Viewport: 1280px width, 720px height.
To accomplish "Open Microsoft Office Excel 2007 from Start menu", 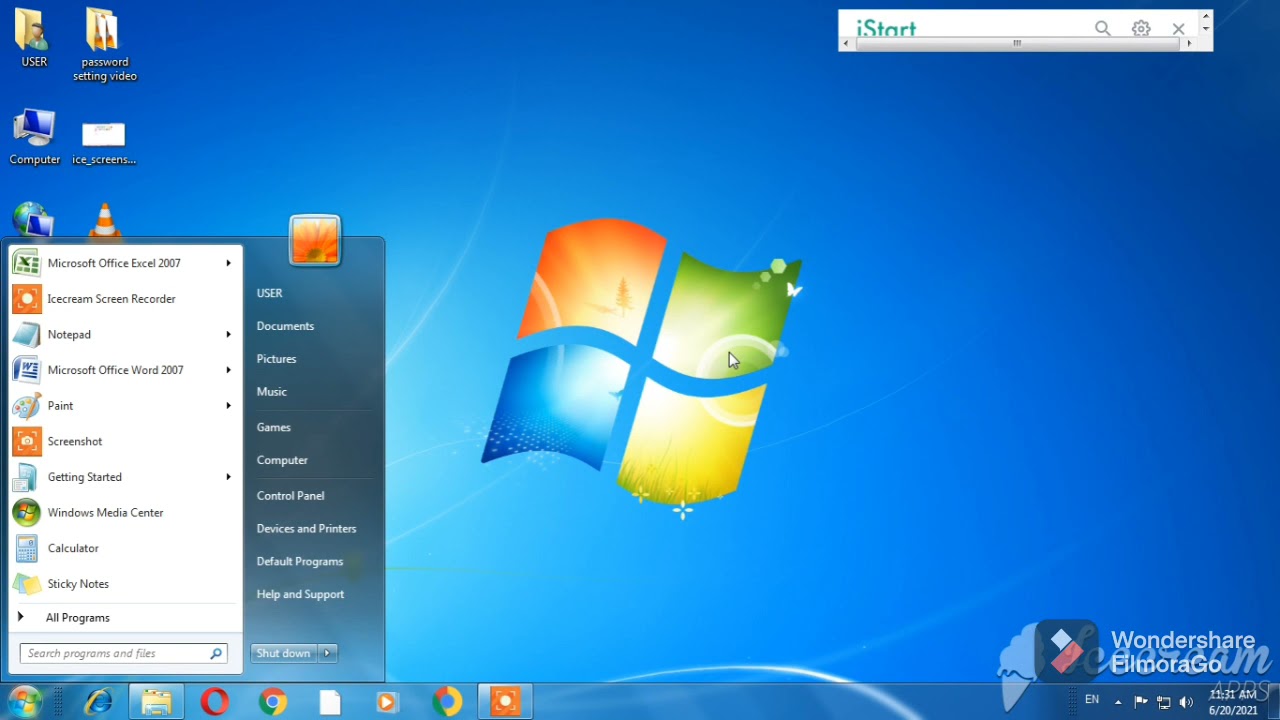I will tap(125, 263).
